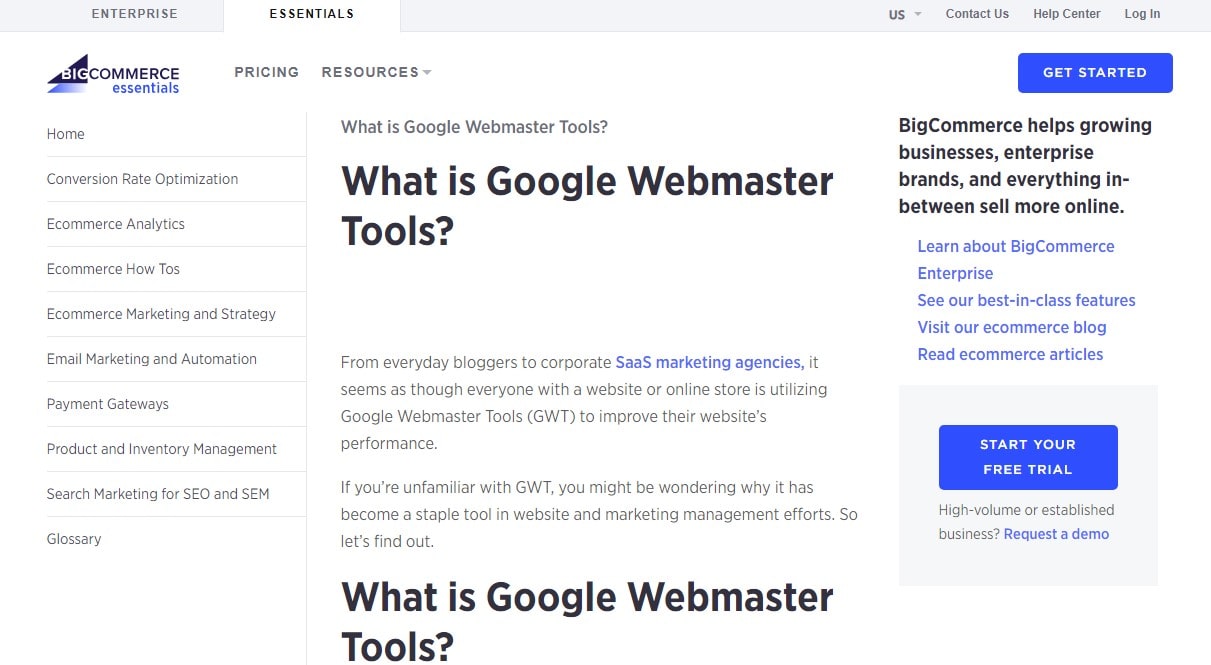Click the Start Your Free Trial button
This screenshot has height=665, width=1211.
click(x=1028, y=457)
